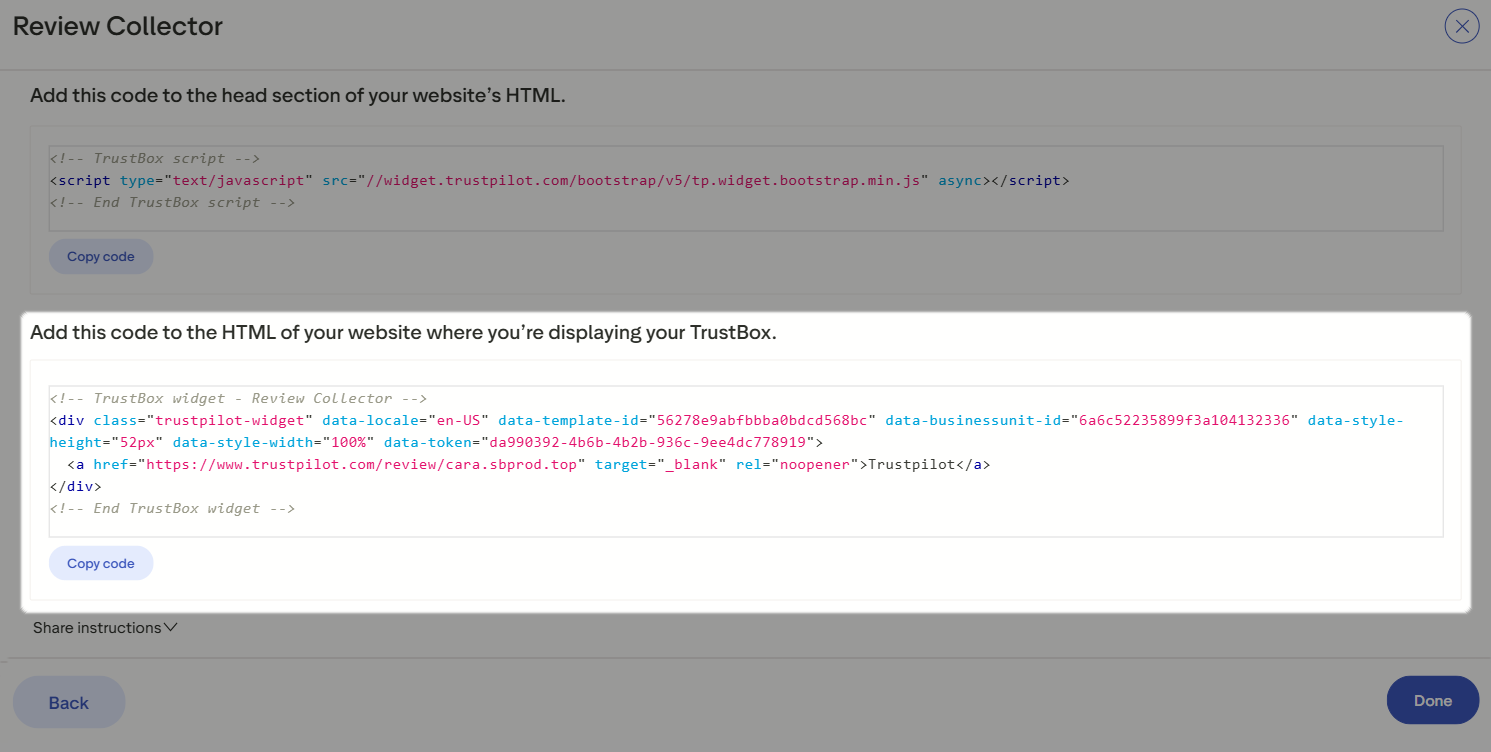Copy the TrustBox head script code
The height and width of the screenshot is (752, 1491).
101,257
